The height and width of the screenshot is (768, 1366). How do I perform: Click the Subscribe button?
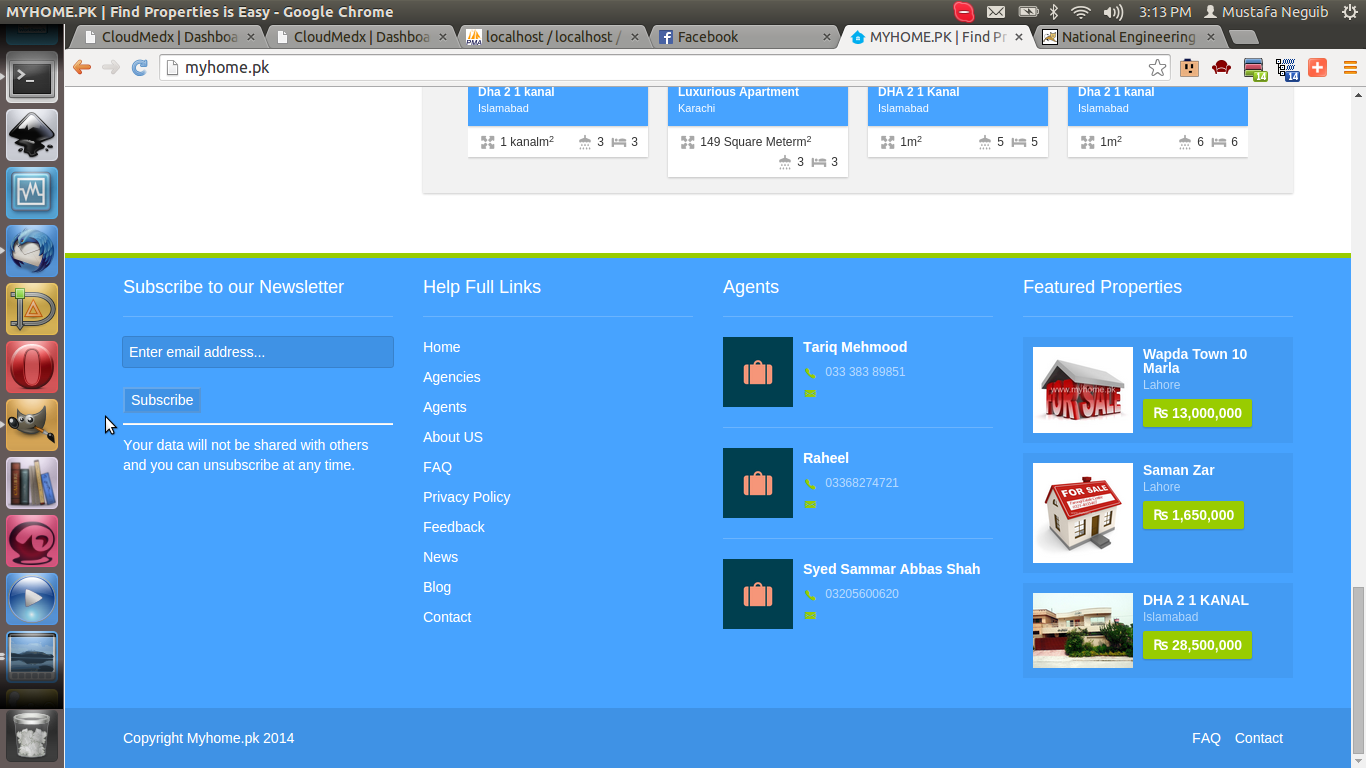162,400
